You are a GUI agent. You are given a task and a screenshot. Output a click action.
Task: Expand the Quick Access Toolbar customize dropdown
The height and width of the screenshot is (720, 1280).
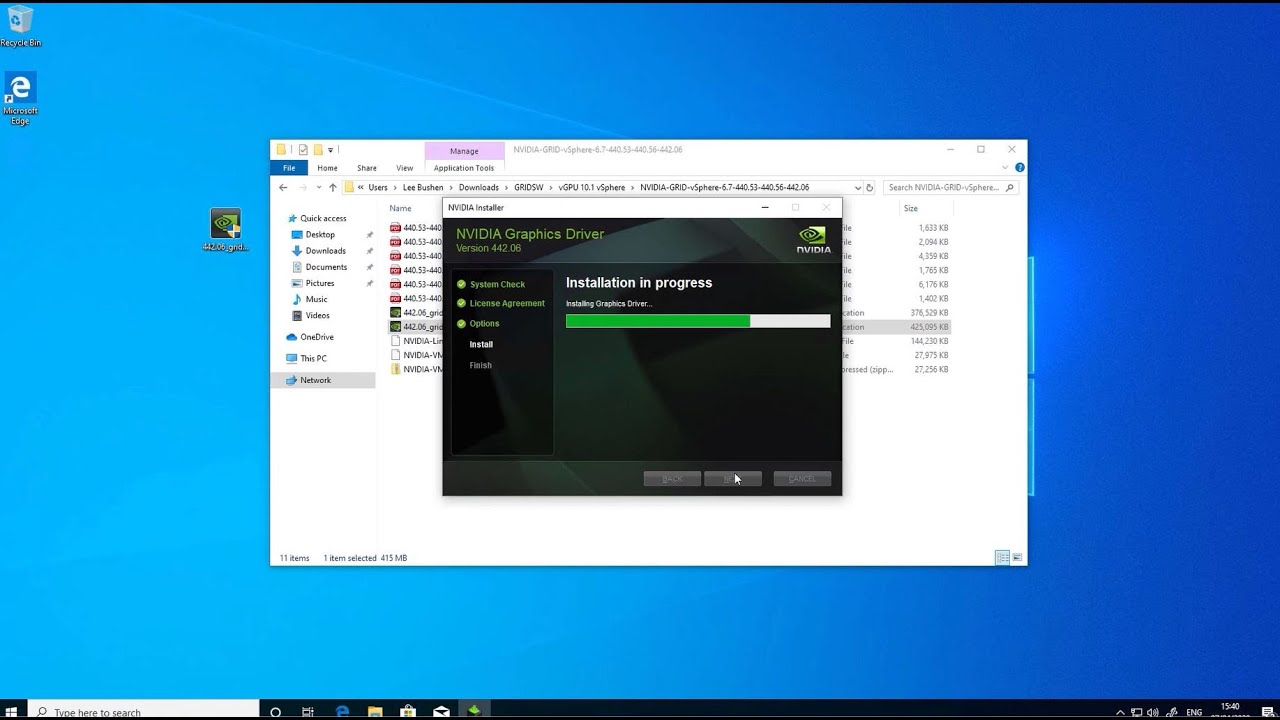click(331, 150)
